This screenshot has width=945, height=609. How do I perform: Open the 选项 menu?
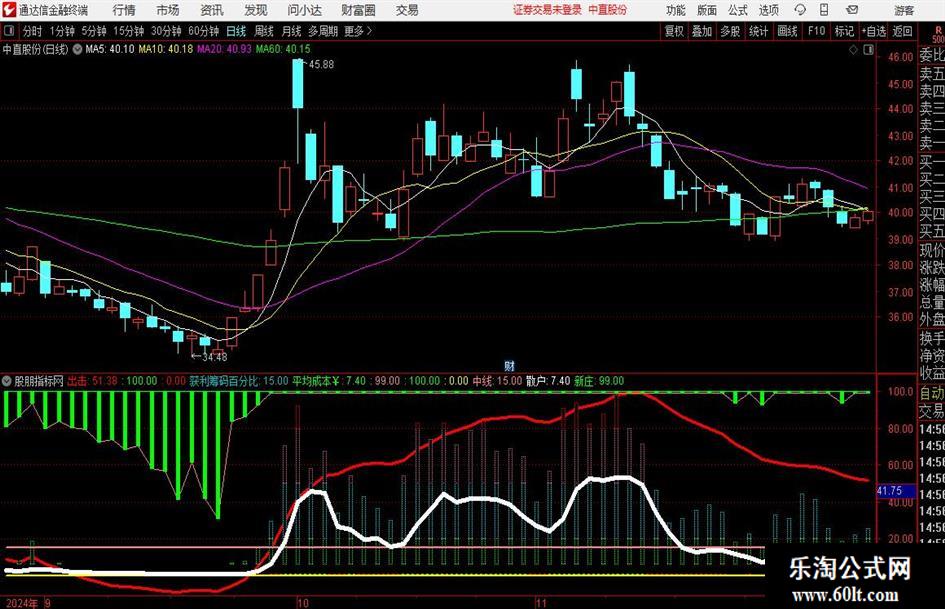(768, 10)
